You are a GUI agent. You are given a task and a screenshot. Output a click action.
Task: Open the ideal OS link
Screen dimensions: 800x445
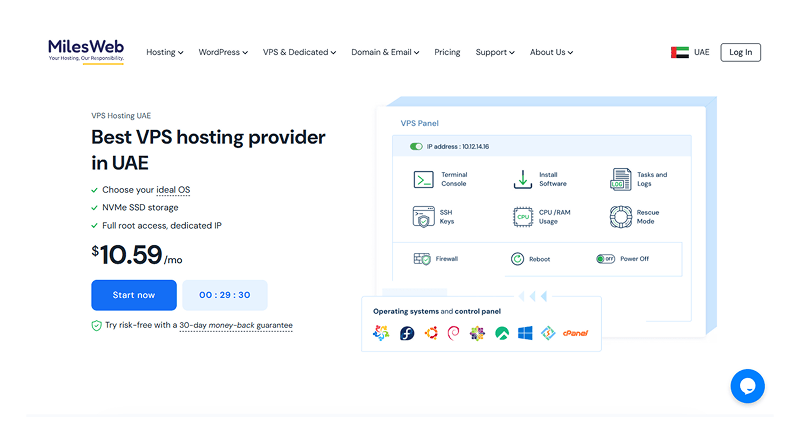(x=173, y=190)
